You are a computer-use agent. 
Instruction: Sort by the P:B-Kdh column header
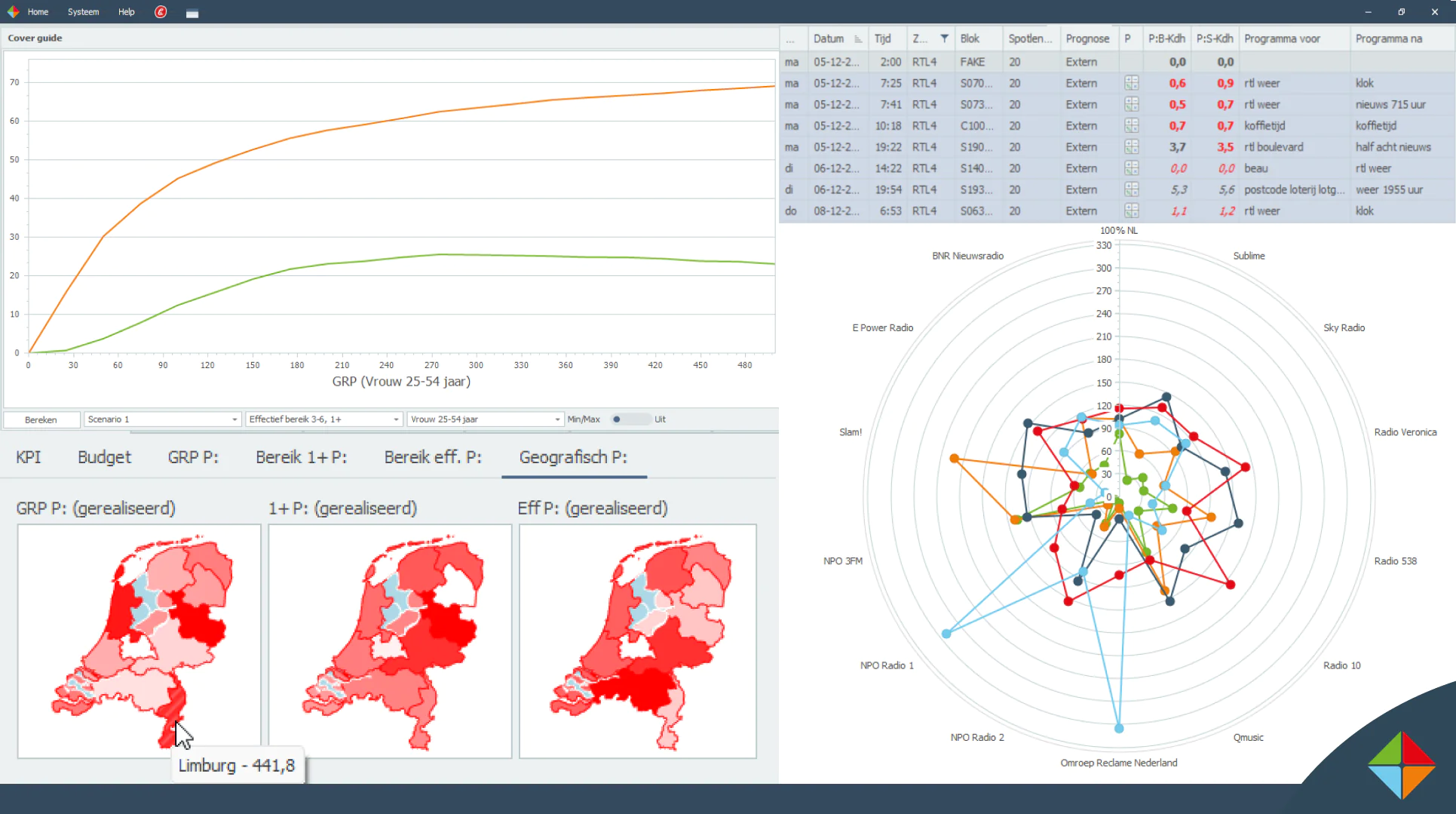1166,38
